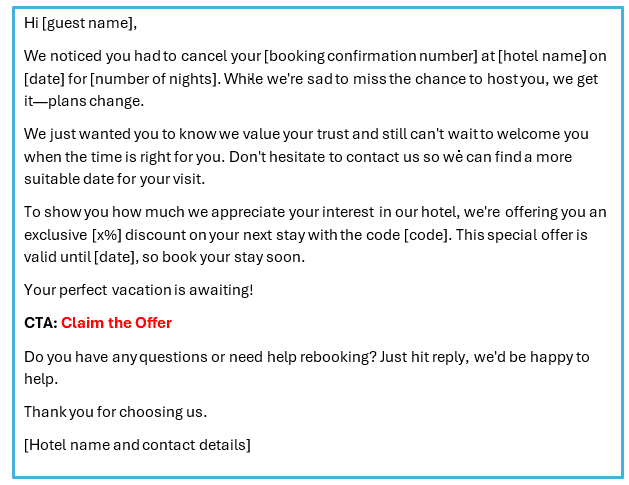The width and height of the screenshot is (629, 485).
Task: Click 'suitable date for your visit.' line
Action: tap(114, 179)
